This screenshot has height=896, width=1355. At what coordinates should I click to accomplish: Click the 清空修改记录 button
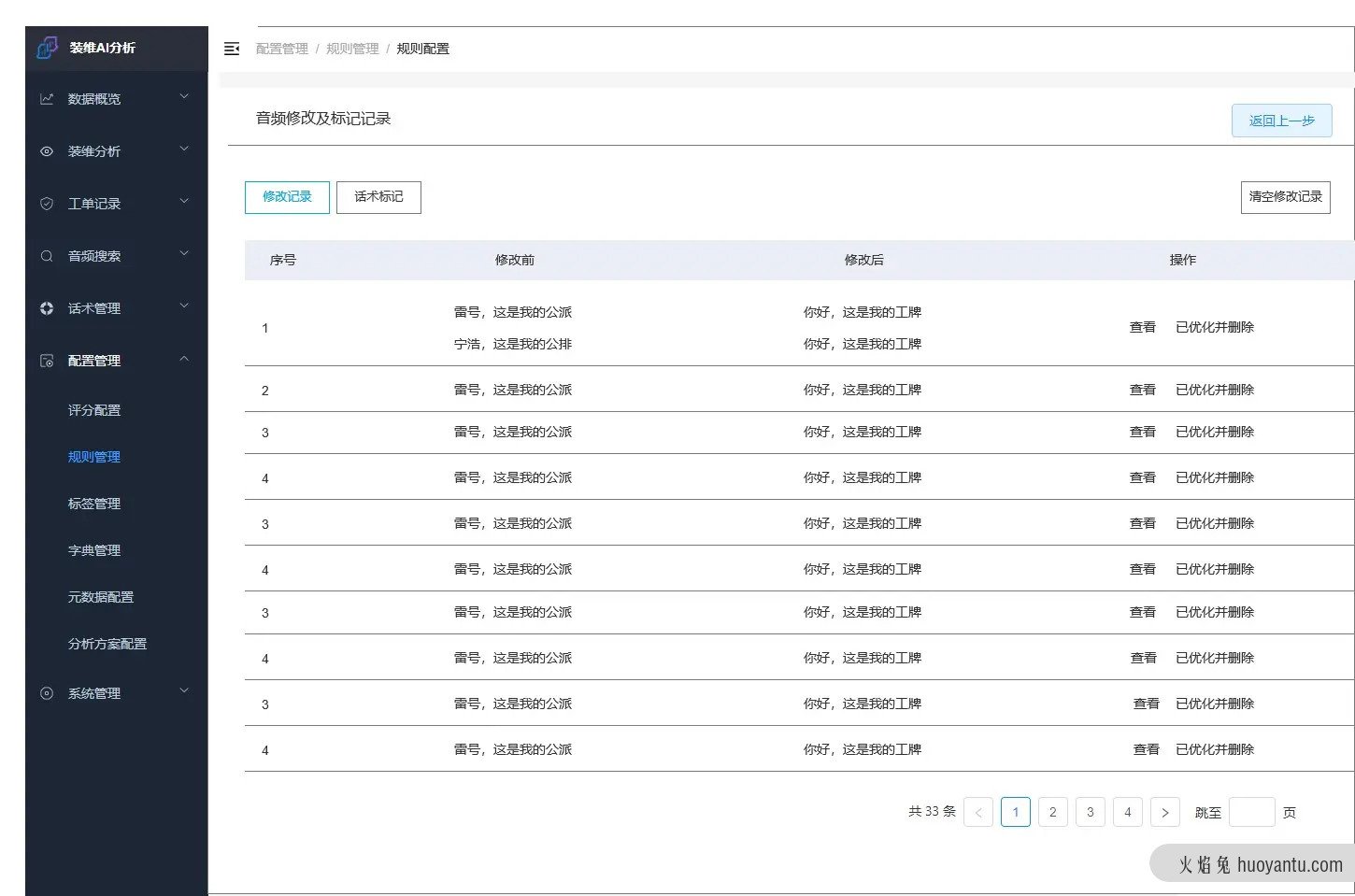[x=1286, y=197]
